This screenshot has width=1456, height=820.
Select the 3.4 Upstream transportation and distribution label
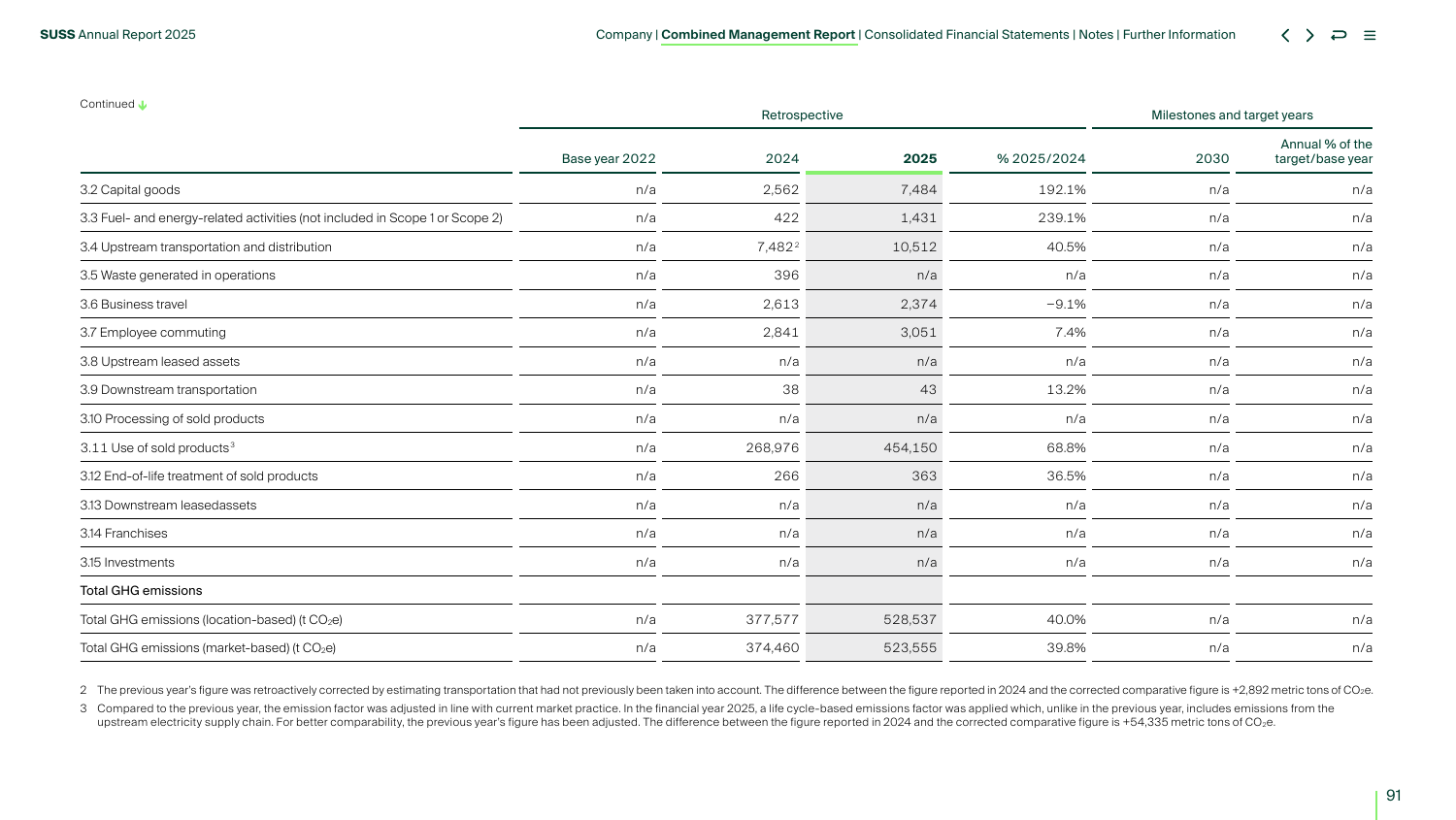pyautogui.click(x=206, y=247)
